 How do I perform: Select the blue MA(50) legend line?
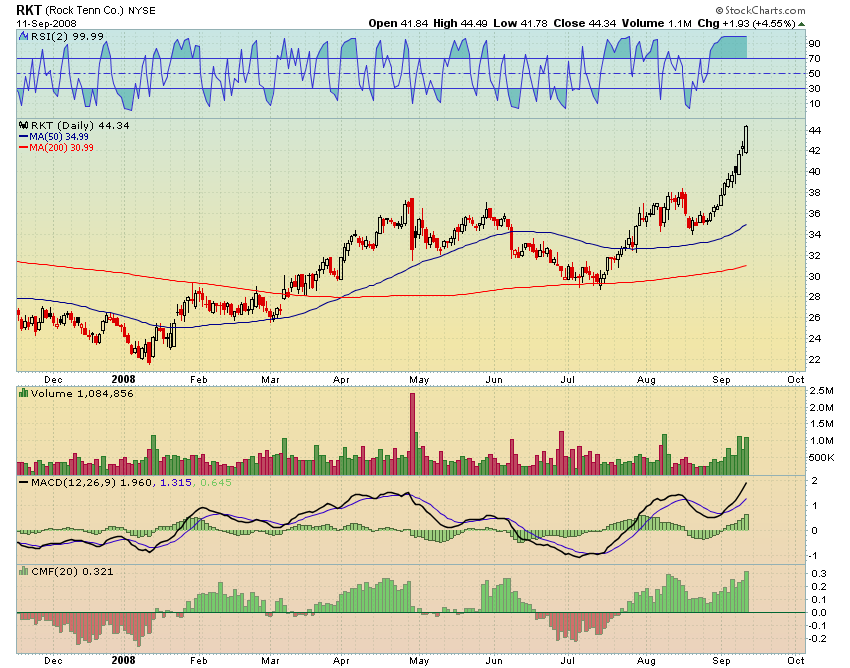(x=23, y=137)
